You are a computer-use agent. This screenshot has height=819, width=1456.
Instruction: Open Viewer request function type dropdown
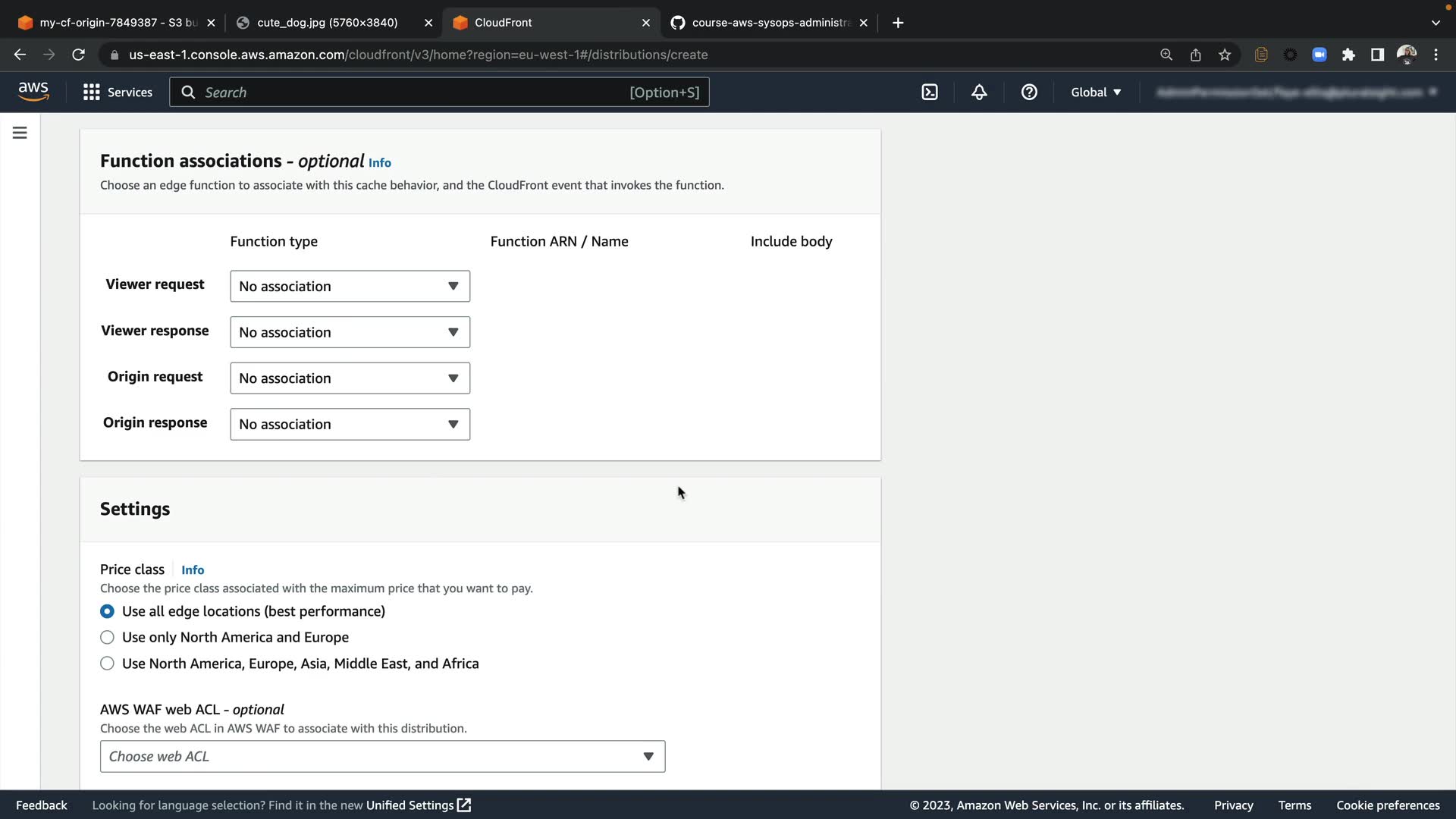350,287
